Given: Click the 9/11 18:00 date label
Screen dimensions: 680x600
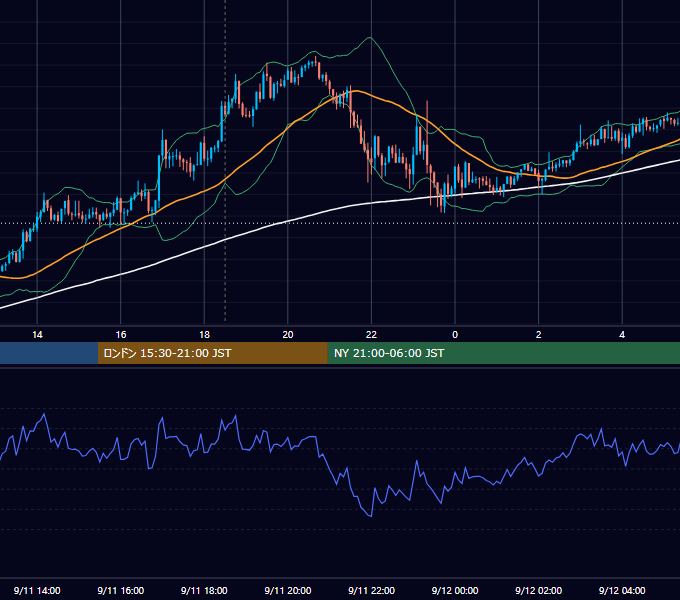Looking at the screenshot, I should pos(204,590).
